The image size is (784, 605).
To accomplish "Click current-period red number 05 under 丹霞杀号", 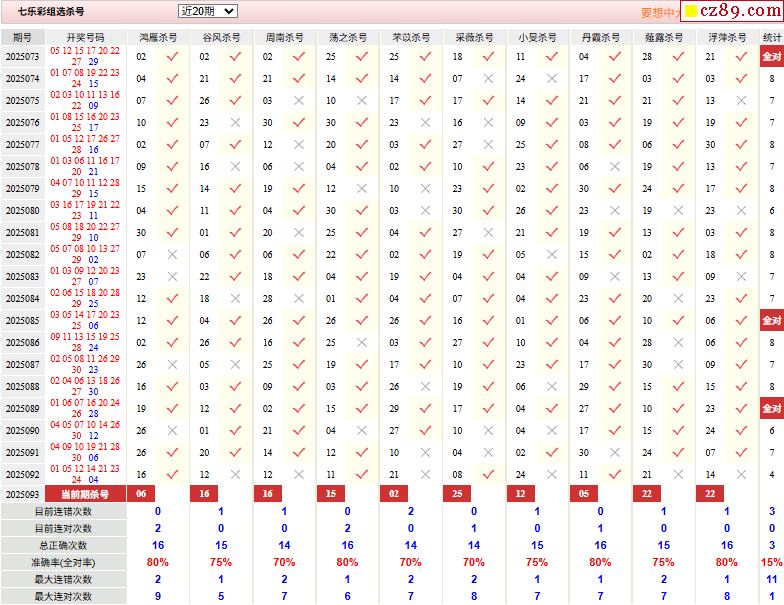I will tap(584, 494).
